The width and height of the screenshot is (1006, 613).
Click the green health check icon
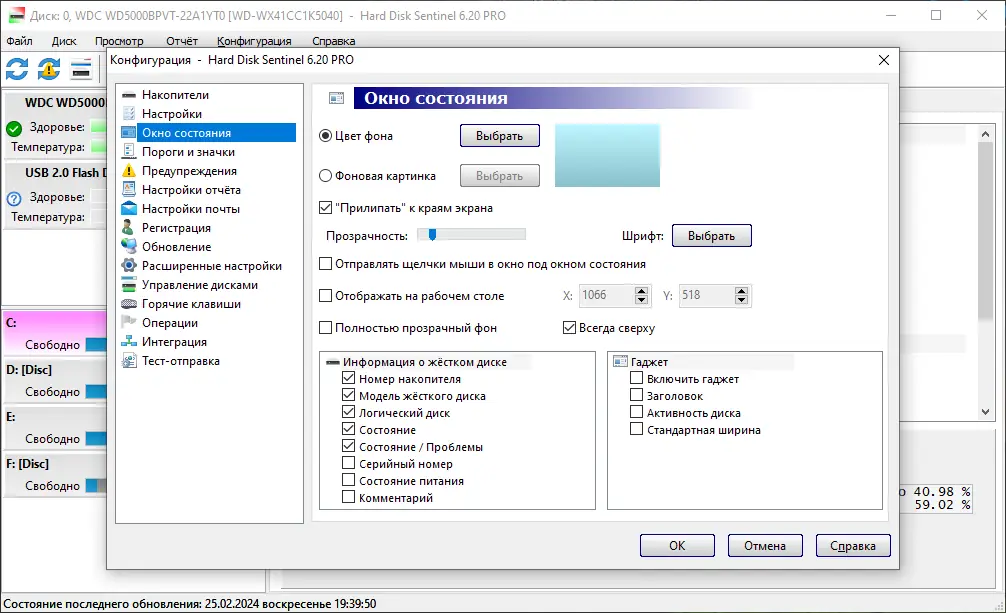click(14, 128)
